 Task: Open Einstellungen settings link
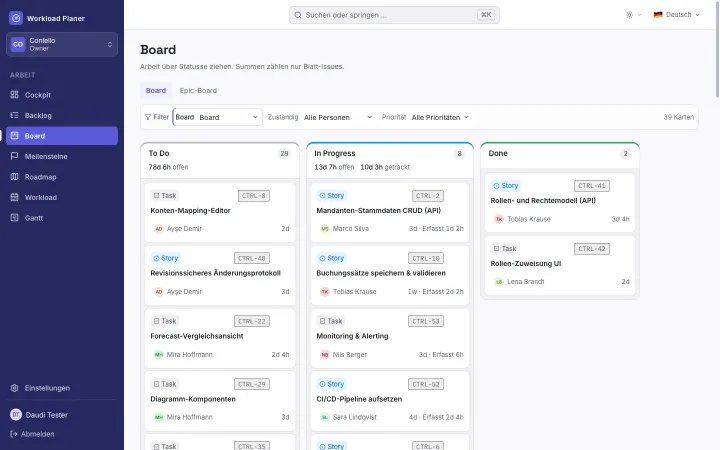coord(62,388)
